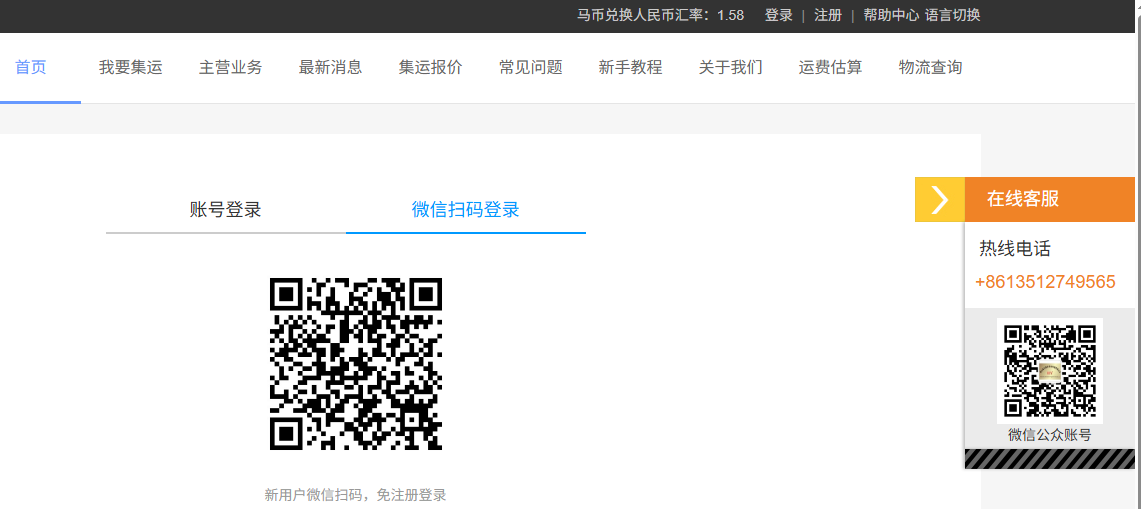This screenshot has height=509, width=1141.
Task: Click the 微信公众账号 QR code image
Action: tap(1049, 371)
